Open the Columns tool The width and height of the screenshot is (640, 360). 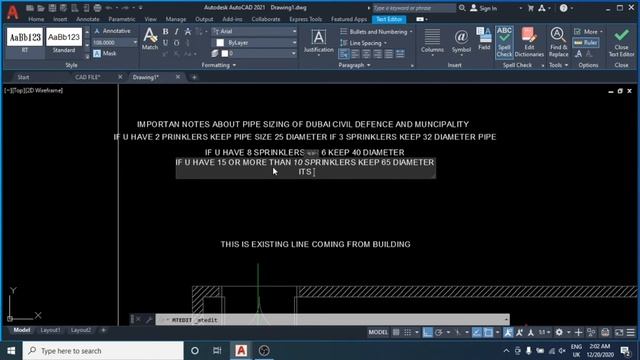click(x=432, y=41)
